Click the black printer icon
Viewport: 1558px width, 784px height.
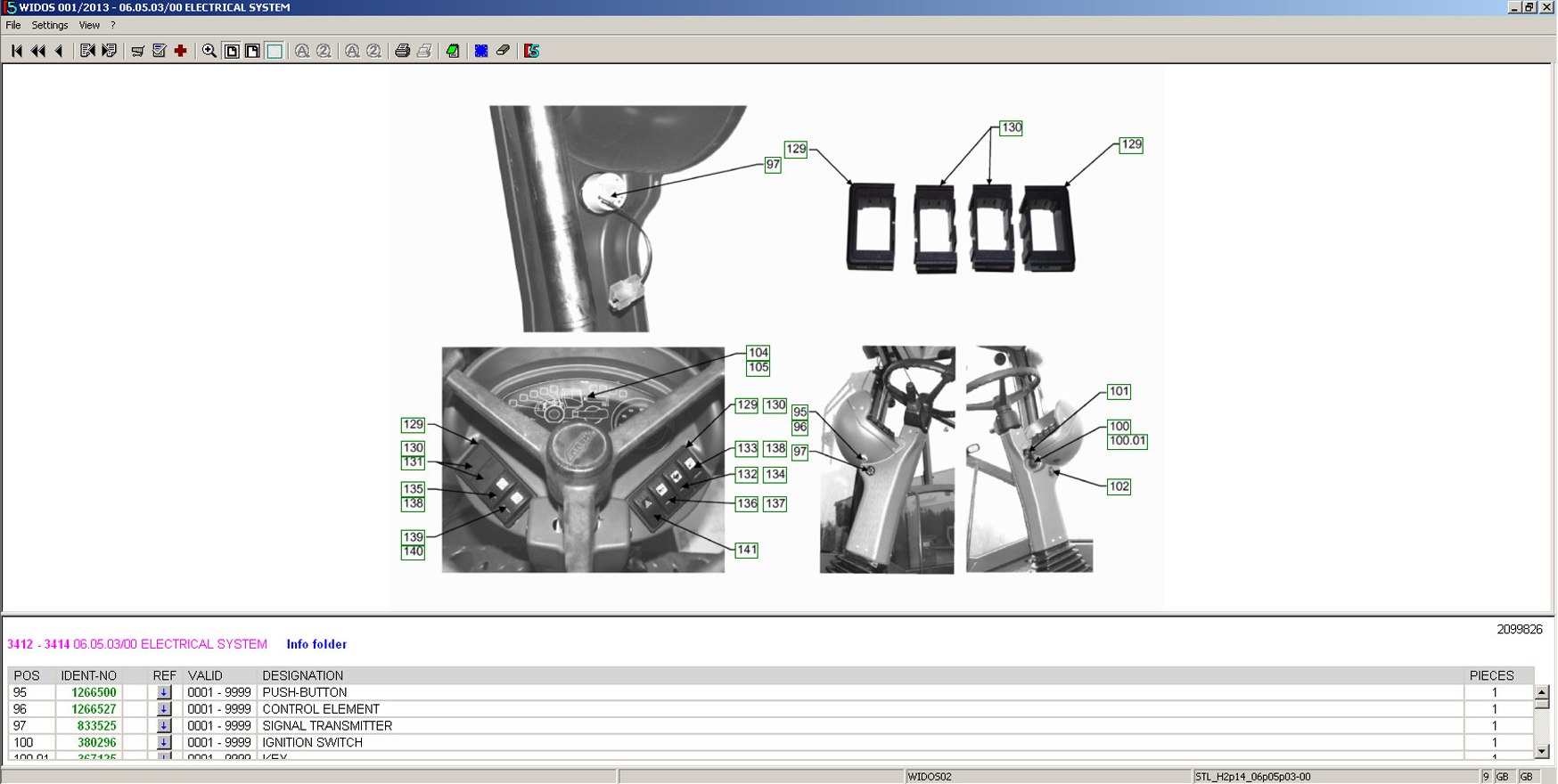(402, 51)
